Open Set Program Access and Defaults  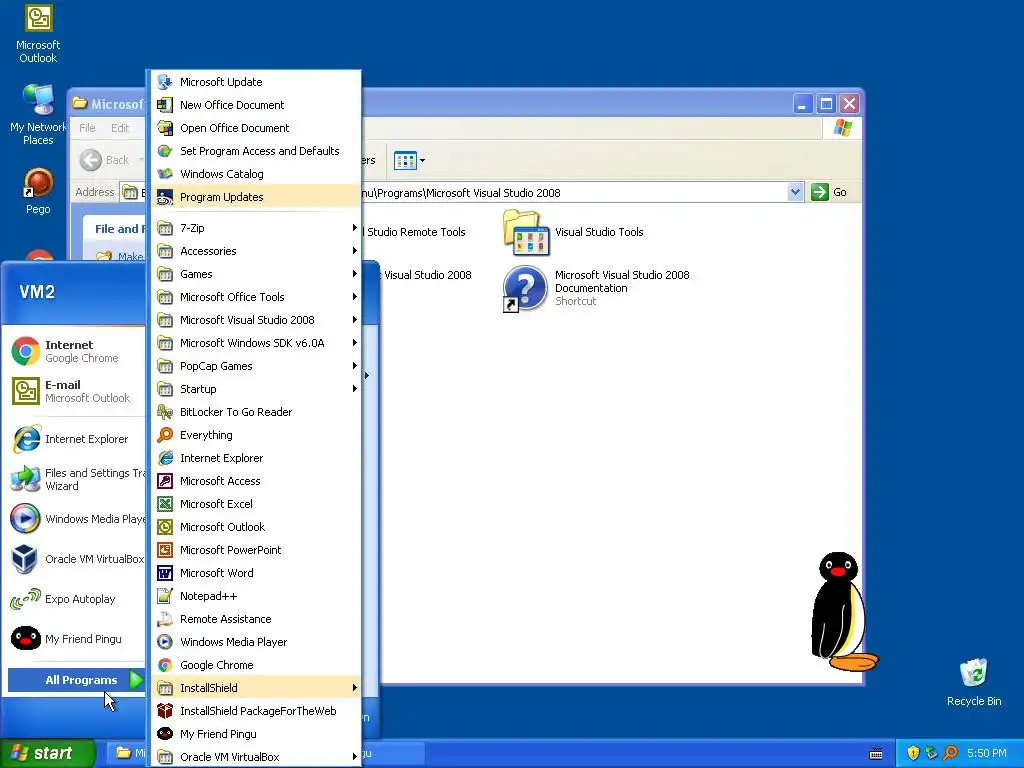coord(256,151)
